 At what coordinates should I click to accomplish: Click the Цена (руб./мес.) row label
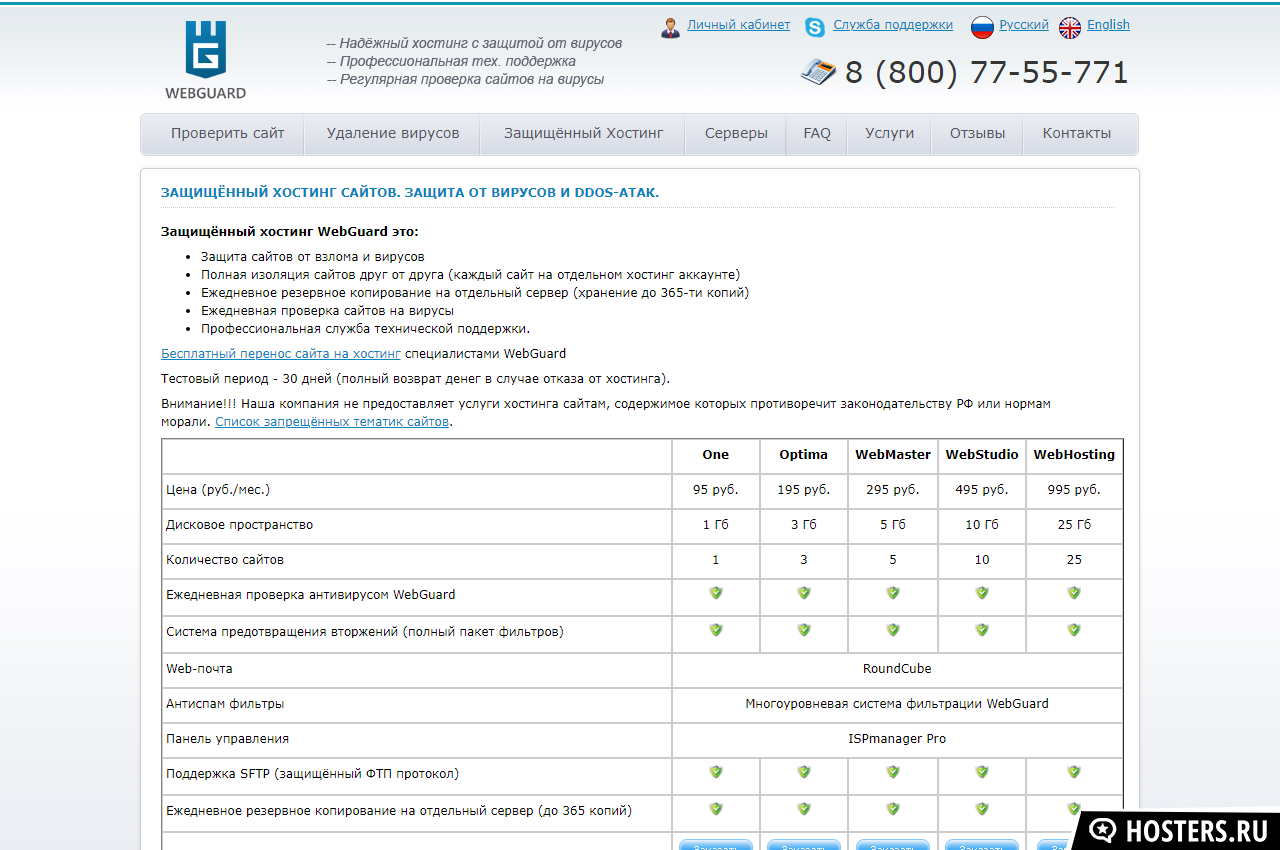218,490
